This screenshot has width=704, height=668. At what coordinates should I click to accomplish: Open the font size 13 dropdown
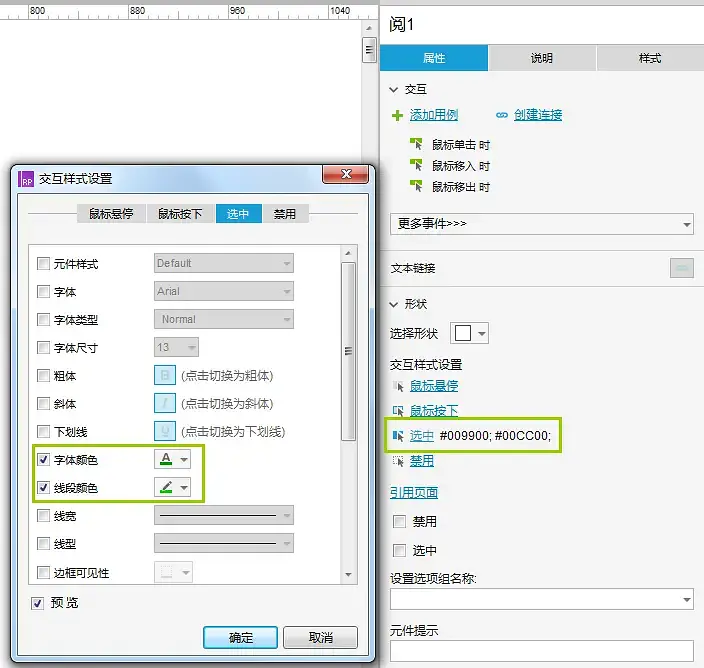[176, 347]
